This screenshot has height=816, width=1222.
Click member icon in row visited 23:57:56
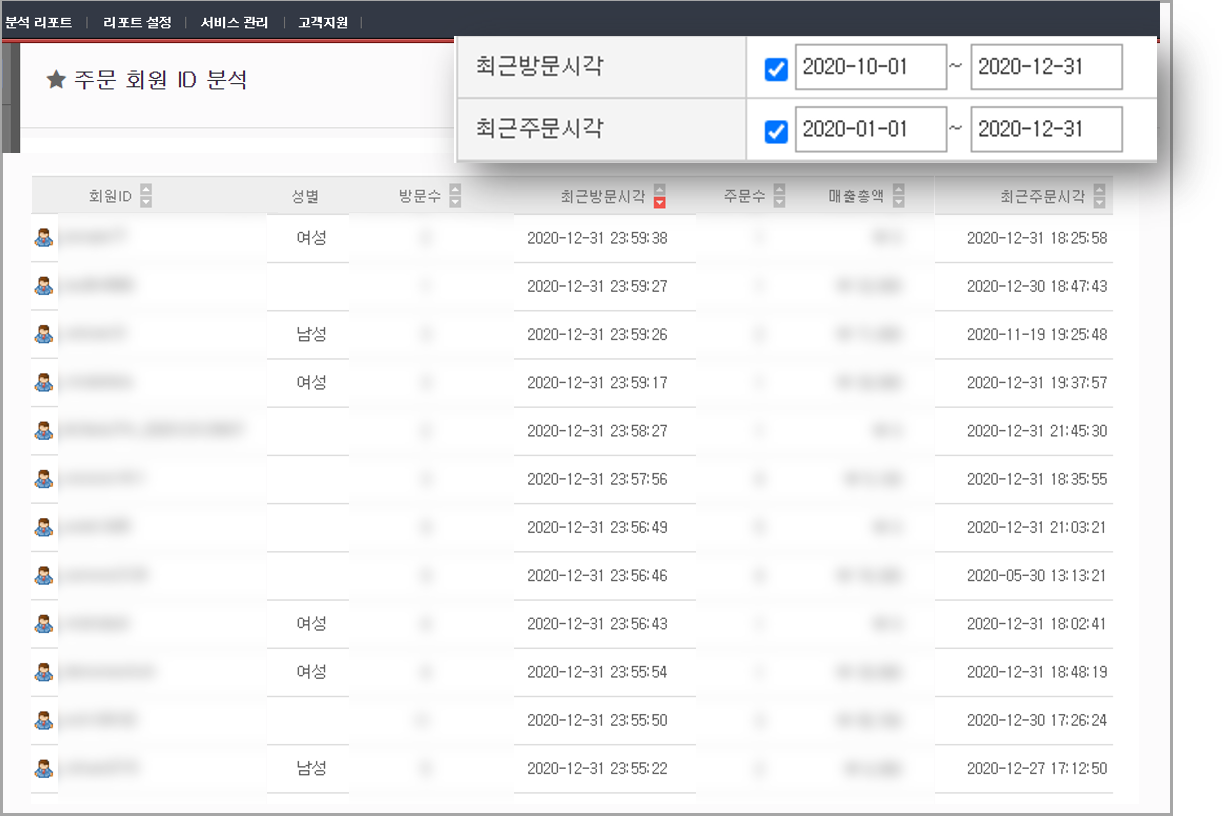click(x=44, y=479)
